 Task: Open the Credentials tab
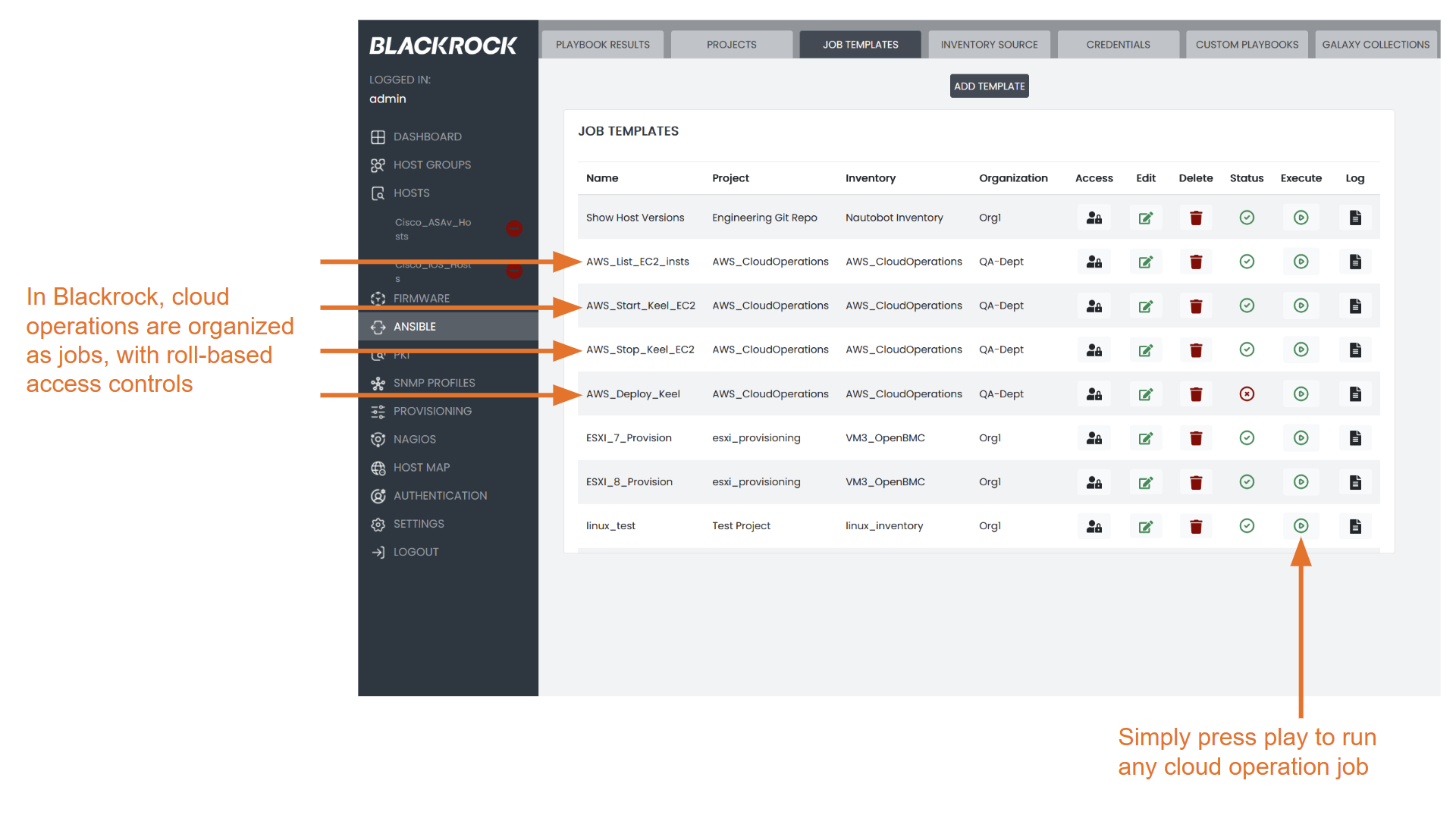click(1118, 45)
